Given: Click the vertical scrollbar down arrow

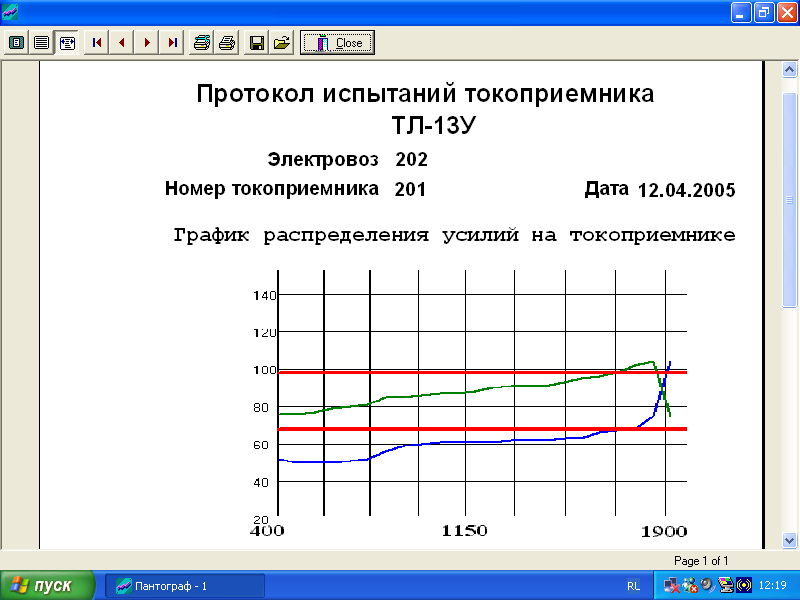Looking at the screenshot, I should 789,540.
